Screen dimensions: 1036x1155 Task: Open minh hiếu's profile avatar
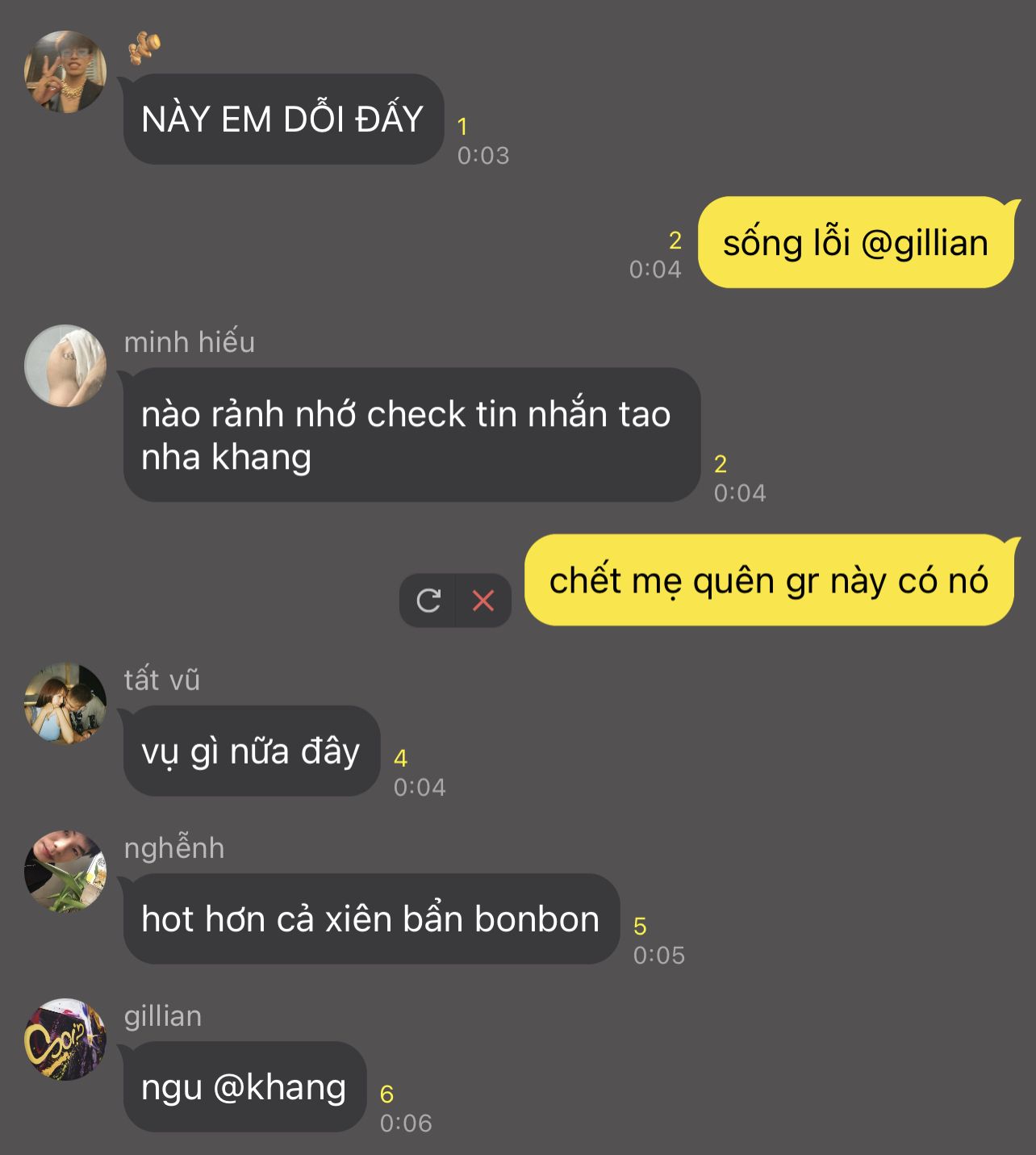point(65,366)
